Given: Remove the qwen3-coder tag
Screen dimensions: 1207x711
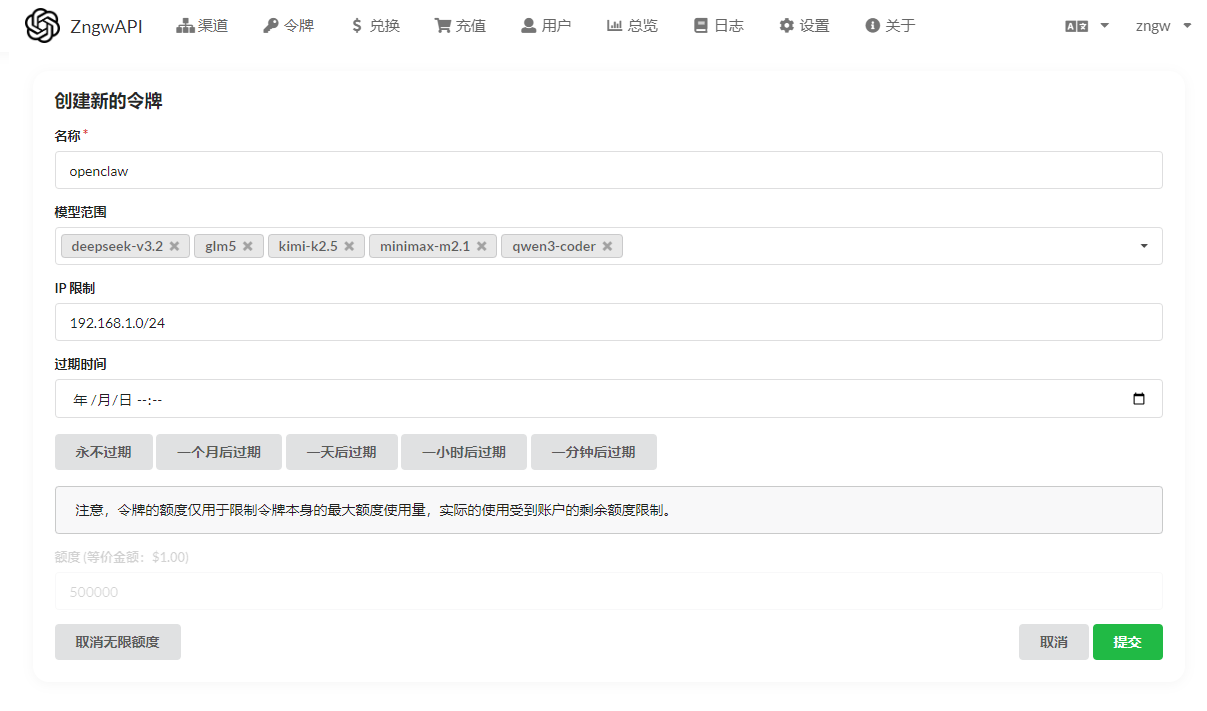Looking at the screenshot, I should (607, 246).
